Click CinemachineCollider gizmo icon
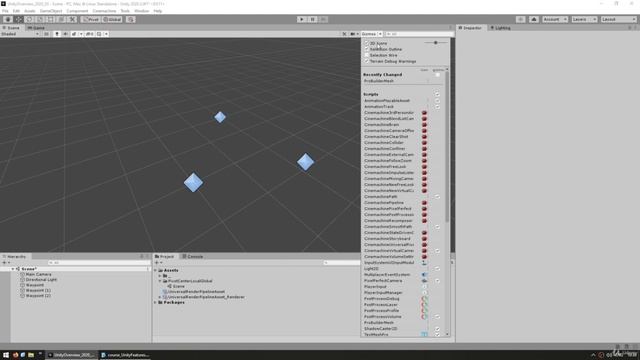Image resolution: width=640 pixels, height=360 pixels. click(x=424, y=142)
